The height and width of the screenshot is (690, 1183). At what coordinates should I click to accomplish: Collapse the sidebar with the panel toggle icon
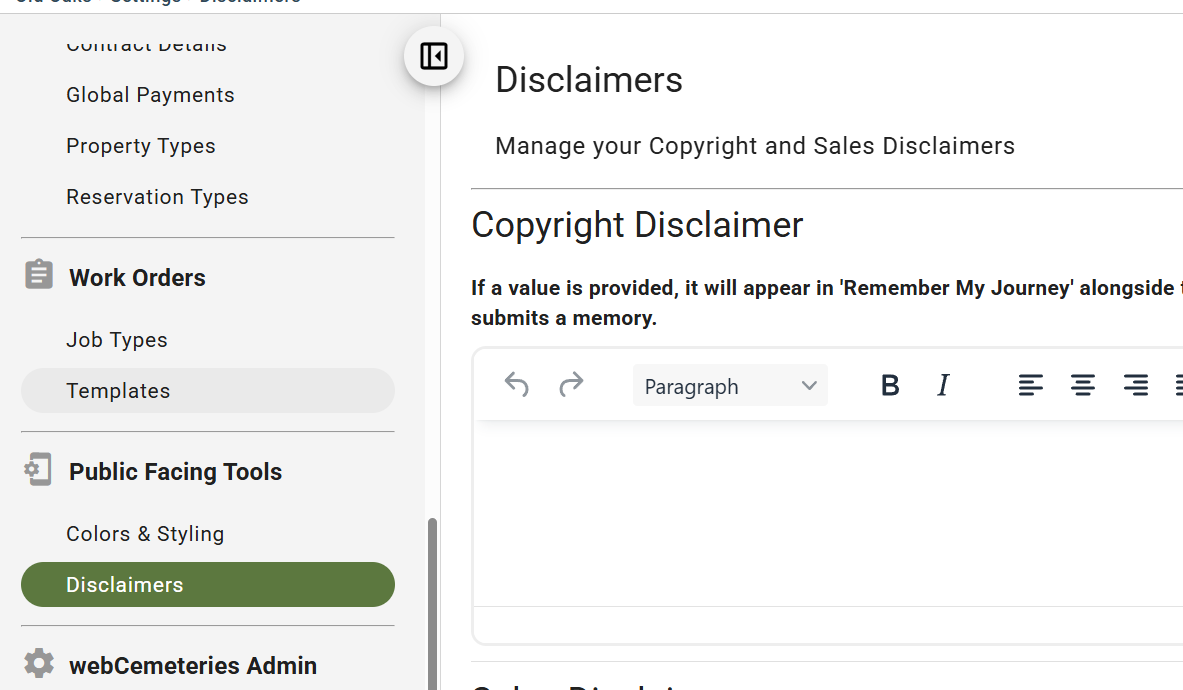point(434,57)
